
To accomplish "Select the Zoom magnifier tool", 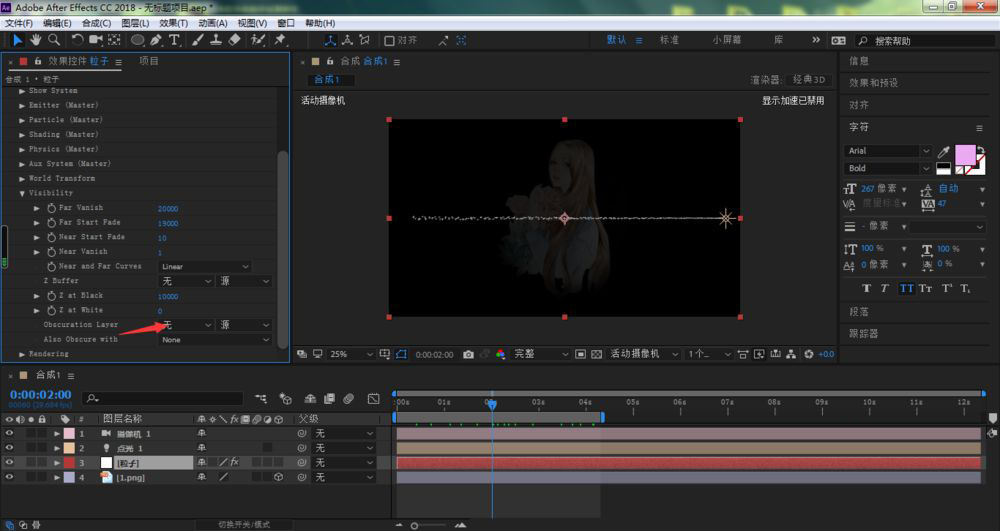I will point(54,40).
